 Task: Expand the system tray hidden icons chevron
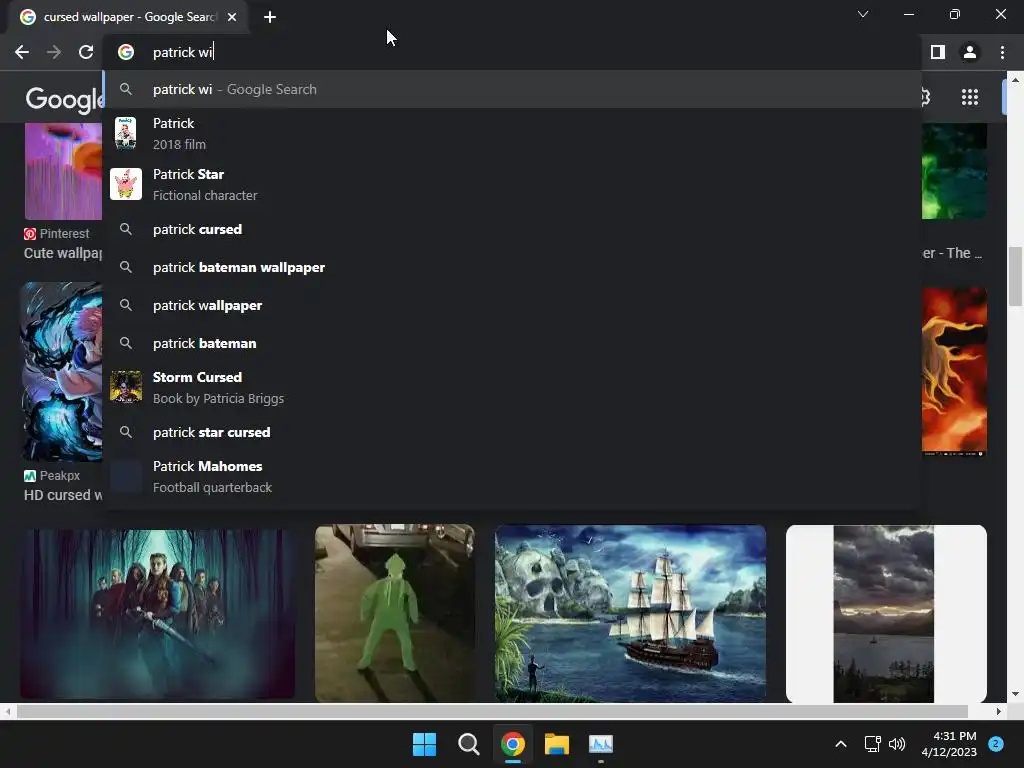(x=841, y=744)
